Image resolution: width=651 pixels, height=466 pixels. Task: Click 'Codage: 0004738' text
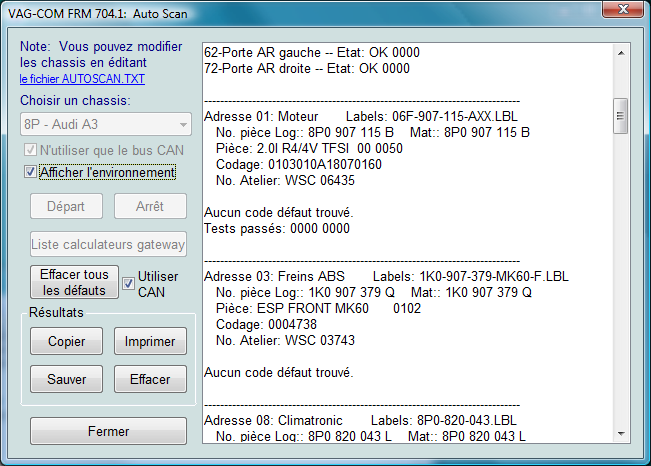coord(266,324)
